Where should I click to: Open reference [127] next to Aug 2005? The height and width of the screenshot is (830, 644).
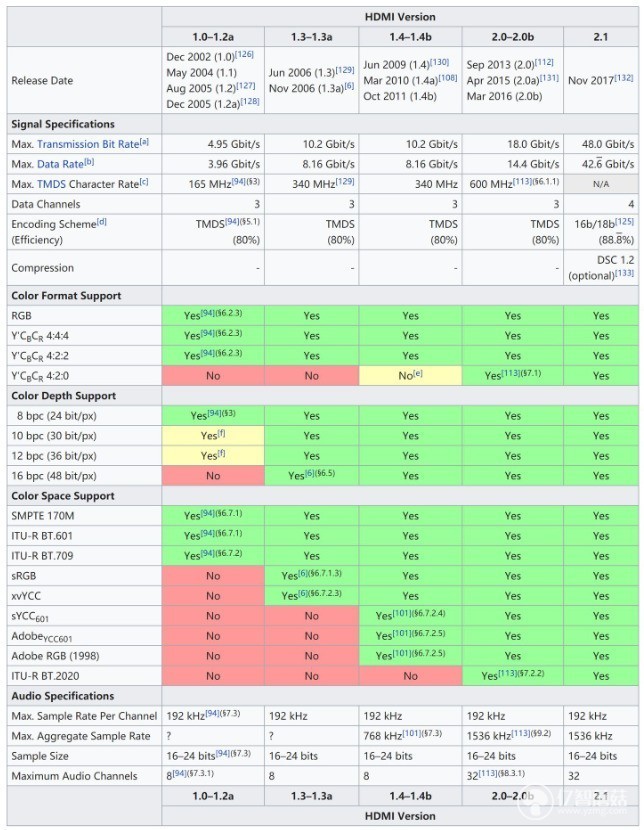(246, 86)
